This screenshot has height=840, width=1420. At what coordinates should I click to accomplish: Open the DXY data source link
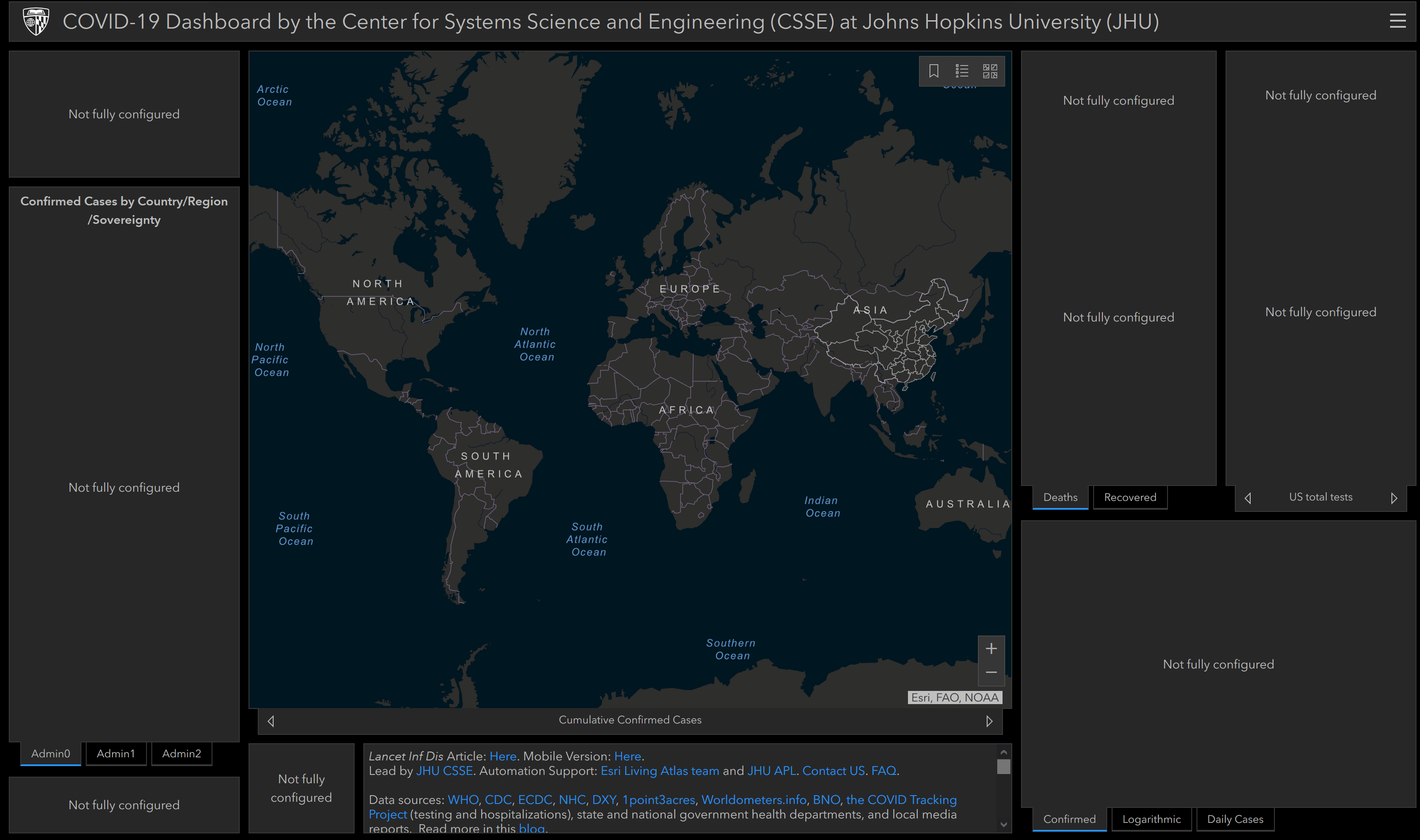pos(604,800)
